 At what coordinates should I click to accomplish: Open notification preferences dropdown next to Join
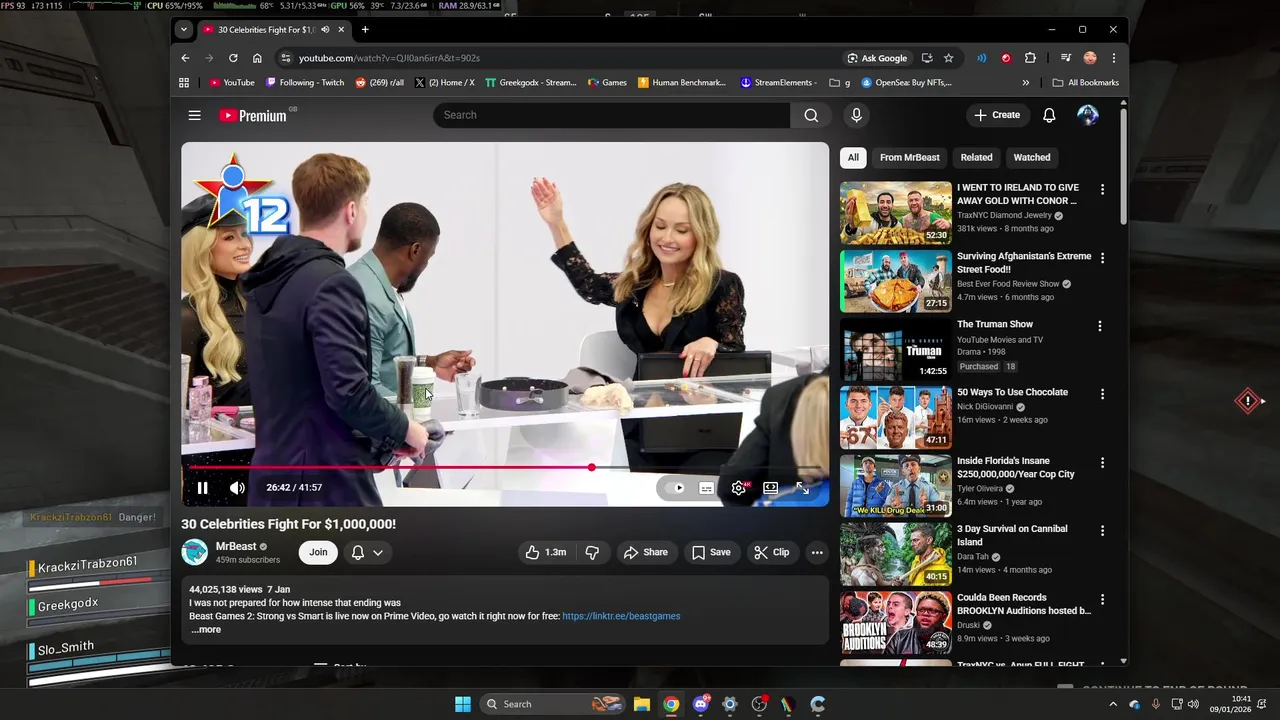(x=367, y=552)
